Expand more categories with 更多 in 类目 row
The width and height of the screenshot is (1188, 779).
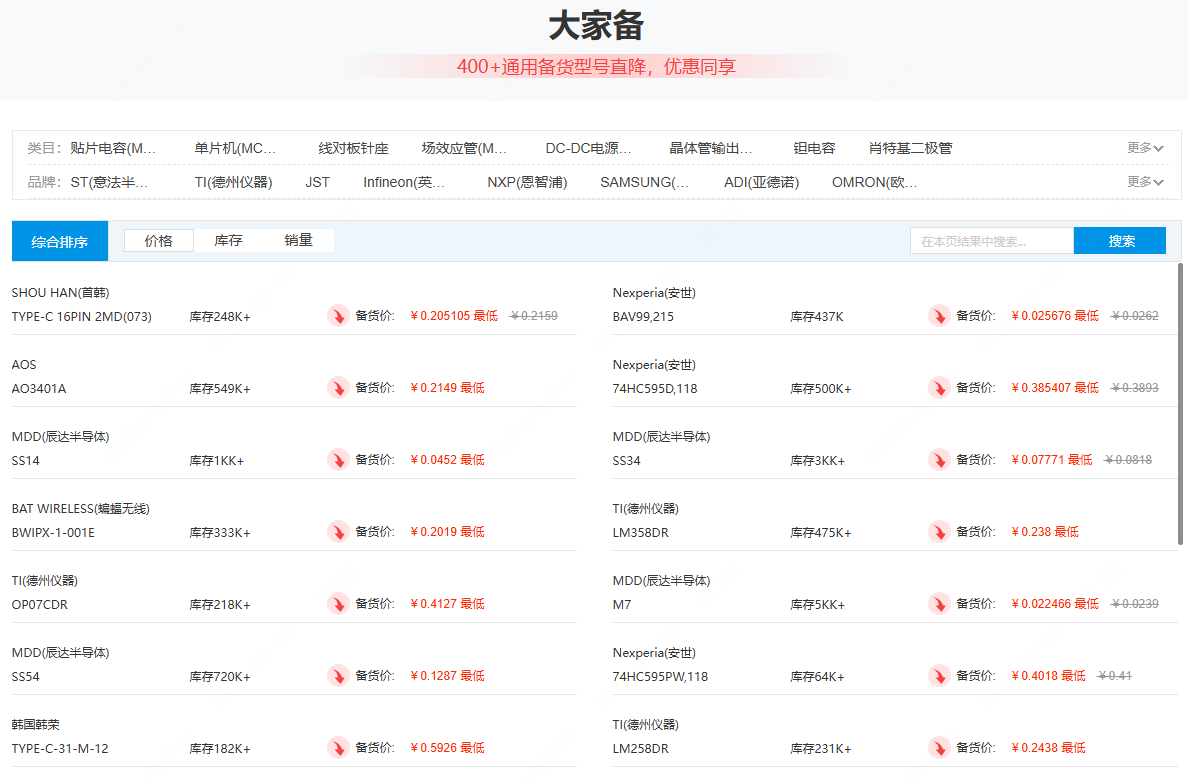[x=1145, y=148]
